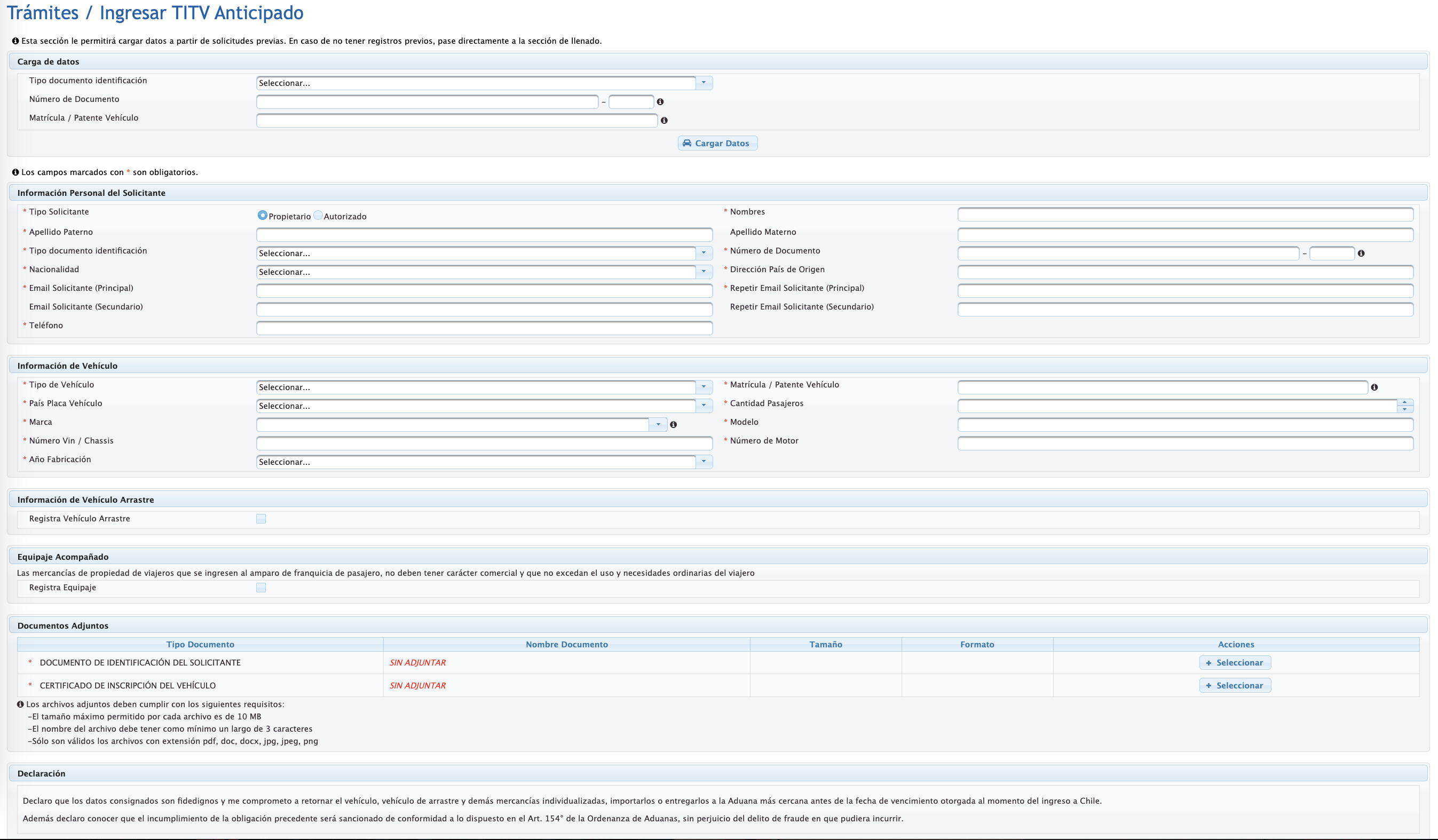Screen dimensions: 1438x840
Task: Click info icon next to Marca field
Action: coord(673,425)
